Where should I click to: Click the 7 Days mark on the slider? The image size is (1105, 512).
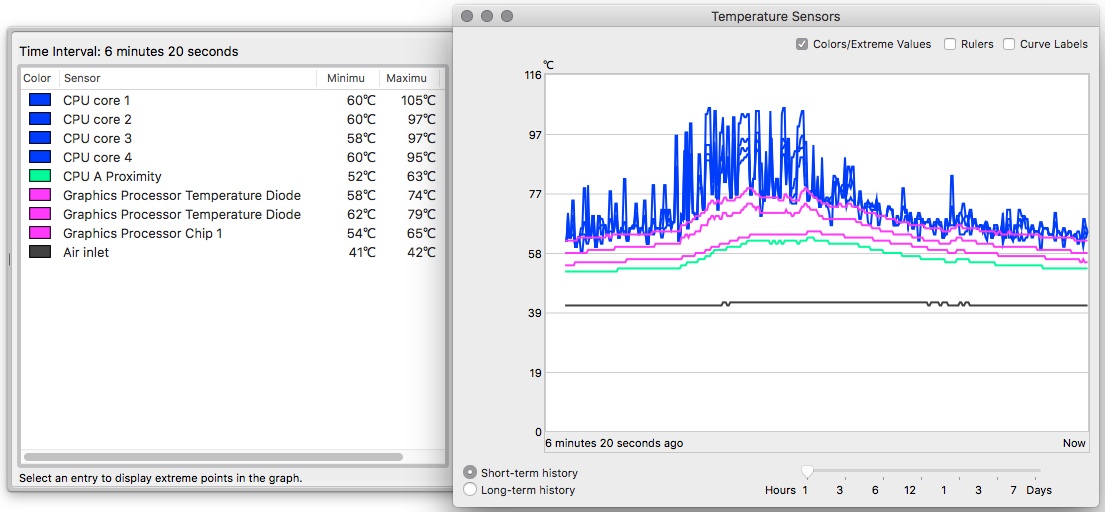click(x=1013, y=489)
